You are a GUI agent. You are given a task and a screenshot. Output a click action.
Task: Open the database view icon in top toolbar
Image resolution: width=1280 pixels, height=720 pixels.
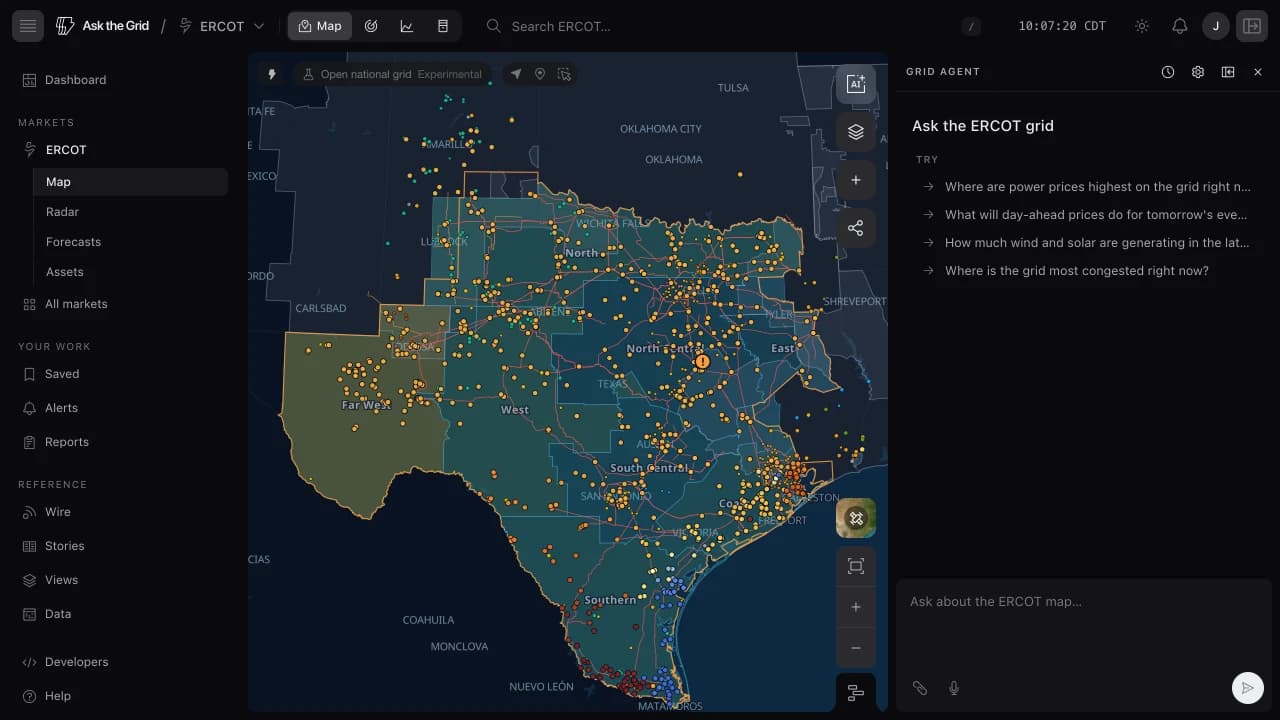click(x=443, y=26)
